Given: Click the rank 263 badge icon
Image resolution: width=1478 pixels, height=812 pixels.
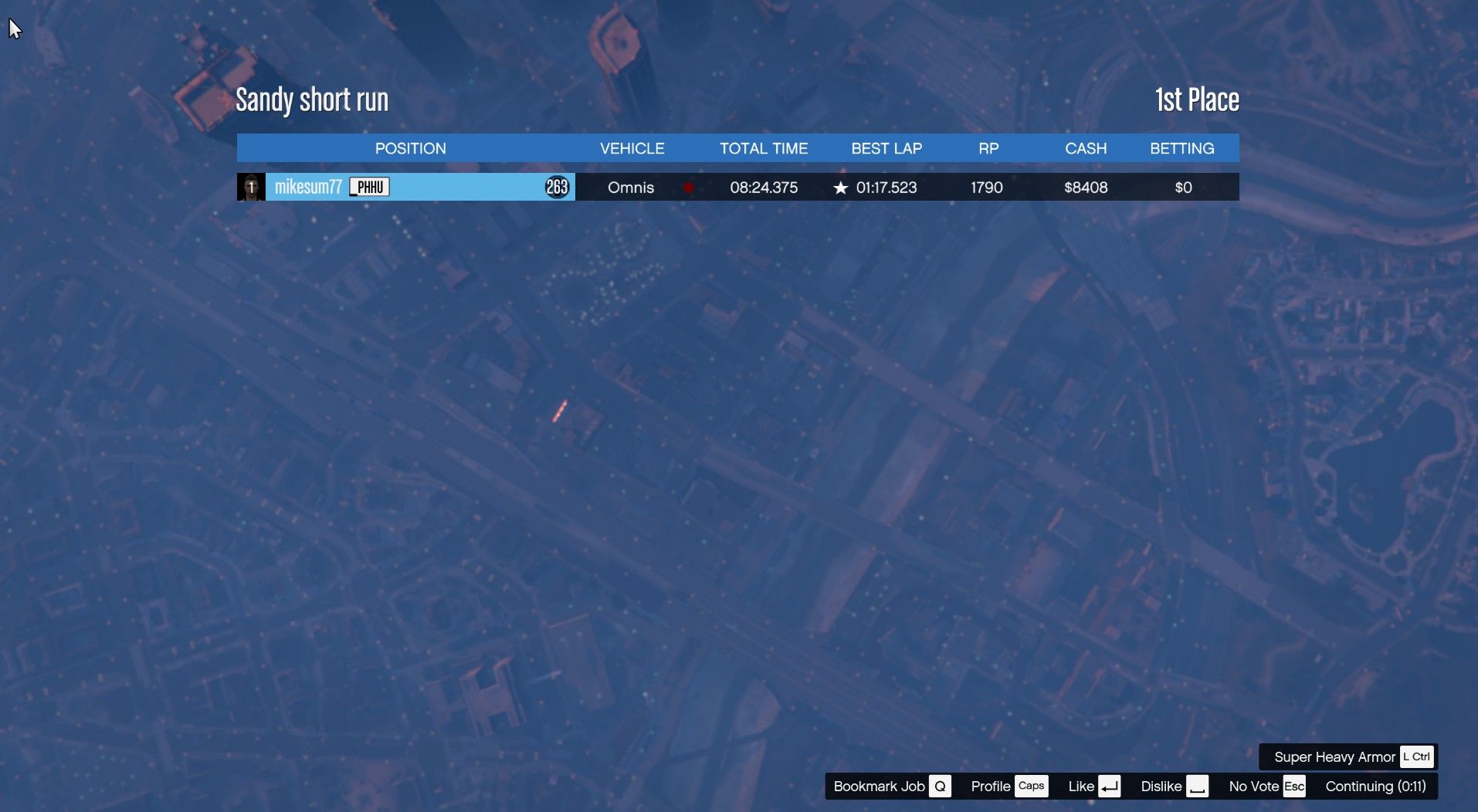Looking at the screenshot, I should tap(557, 187).
